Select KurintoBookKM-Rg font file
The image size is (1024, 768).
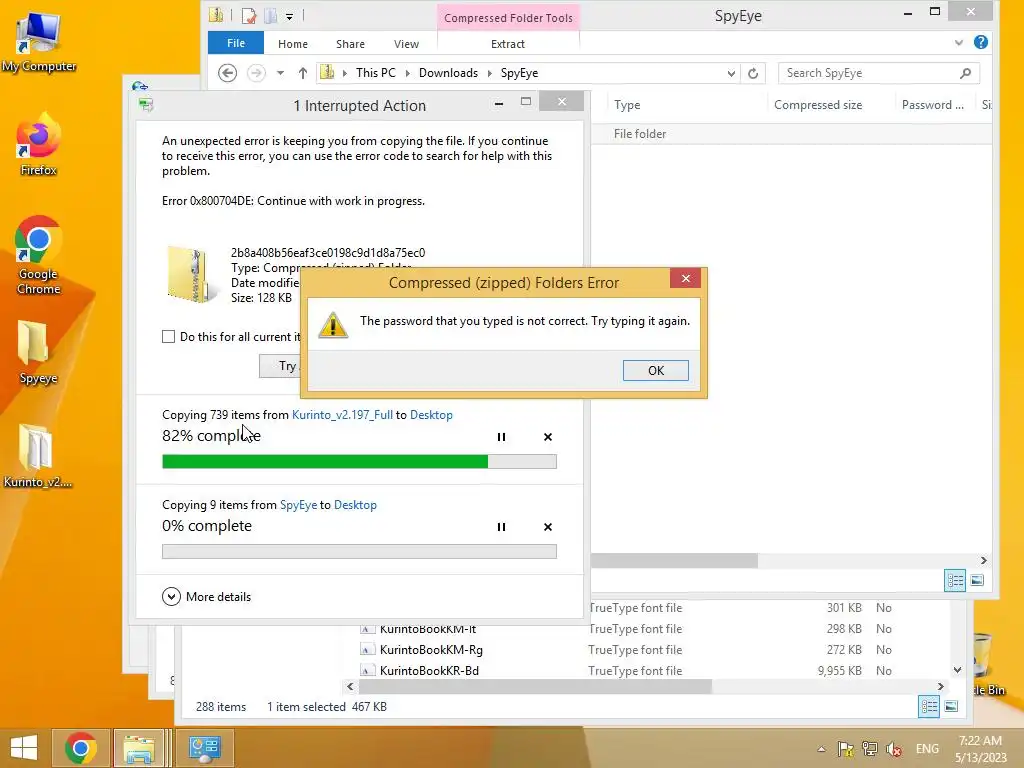coord(431,650)
